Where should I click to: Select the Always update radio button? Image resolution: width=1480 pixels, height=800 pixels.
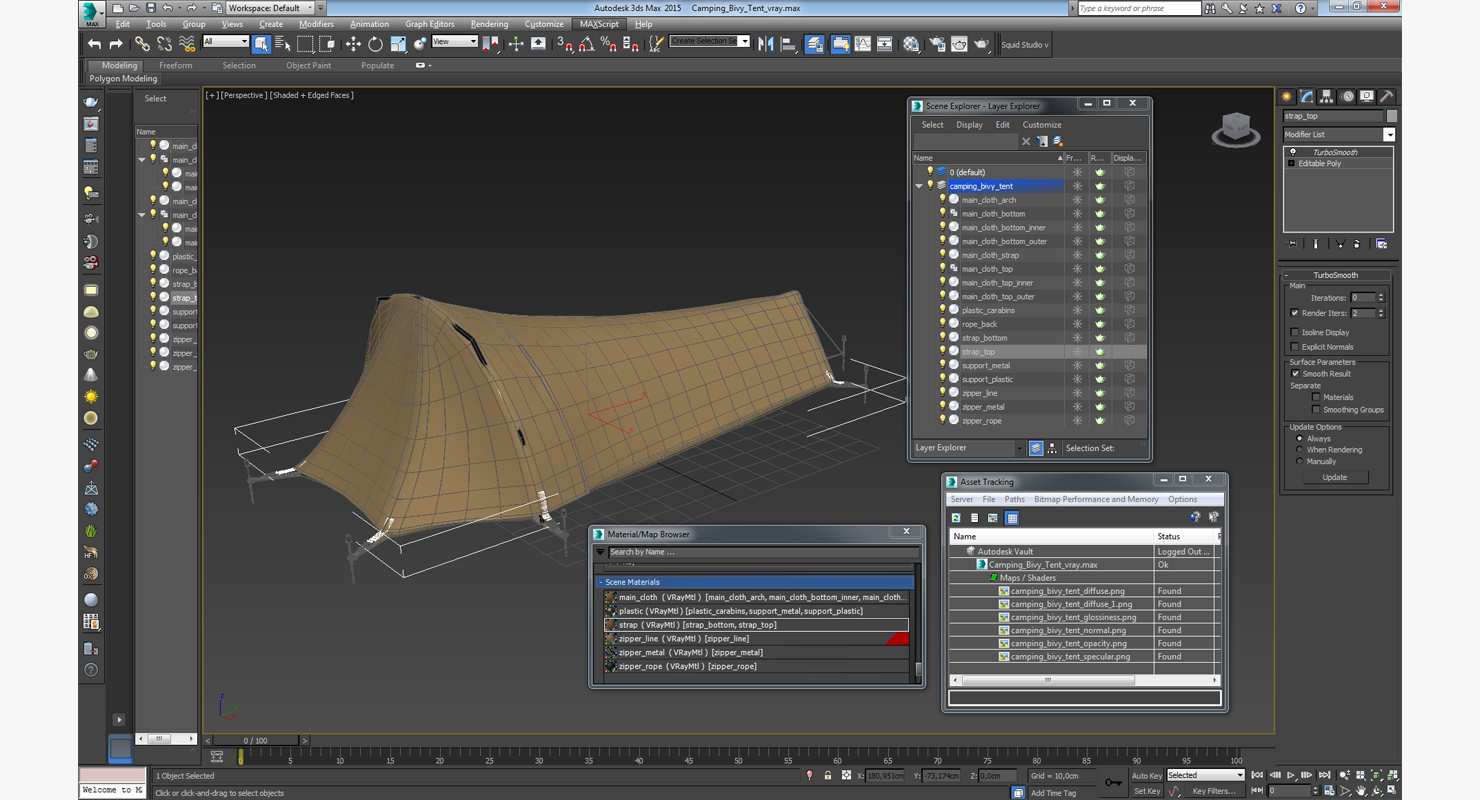(x=1300, y=438)
